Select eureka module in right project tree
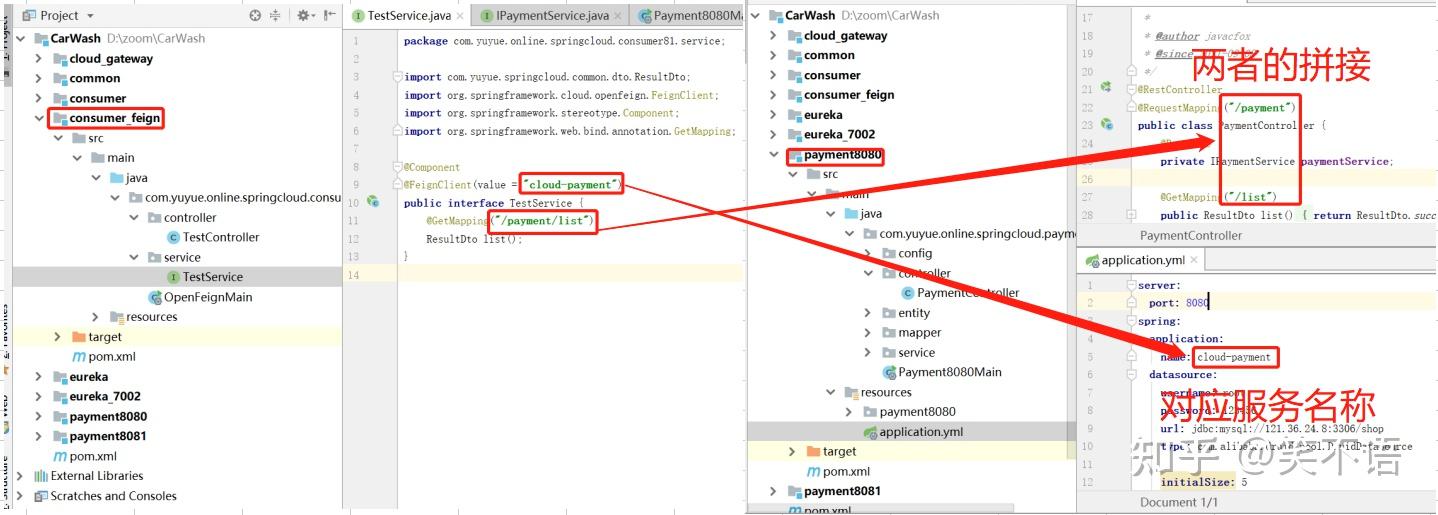 (x=823, y=115)
